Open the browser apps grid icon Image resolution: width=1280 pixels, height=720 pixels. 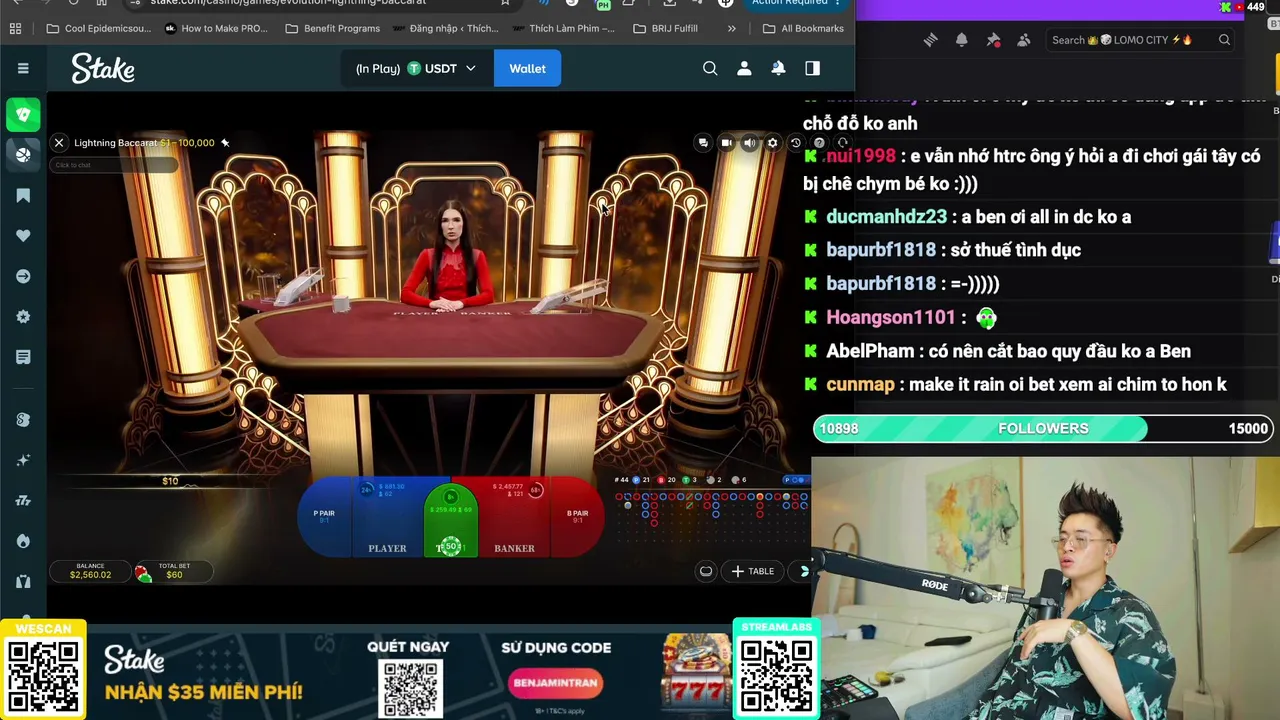15,28
